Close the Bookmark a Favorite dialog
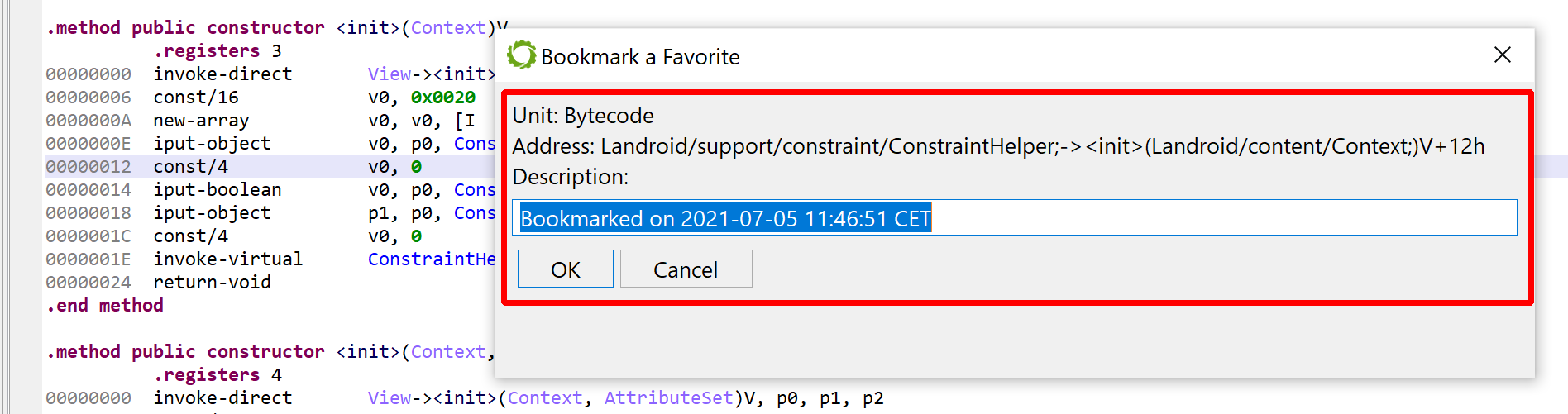This screenshot has height=414, width=1568. pos(1502,55)
